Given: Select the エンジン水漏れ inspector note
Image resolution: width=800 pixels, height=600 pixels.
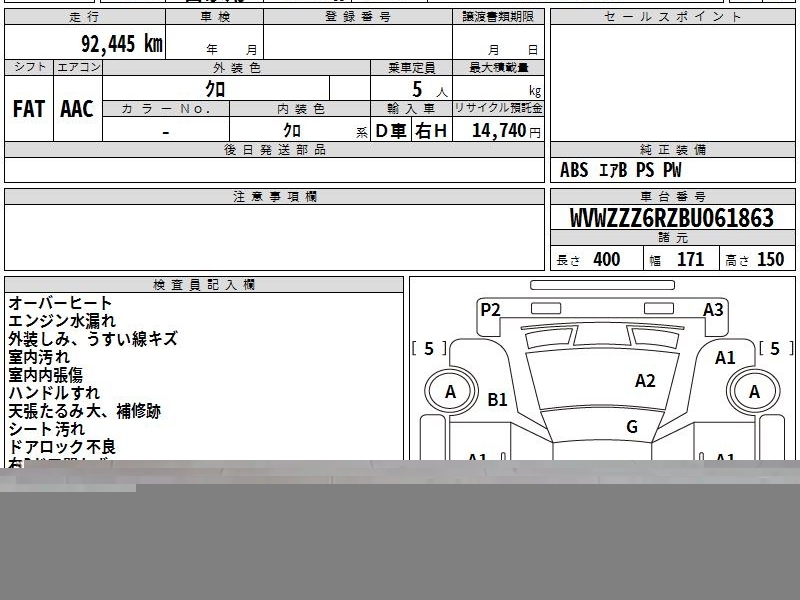Looking at the screenshot, I should tap(62, 321).
